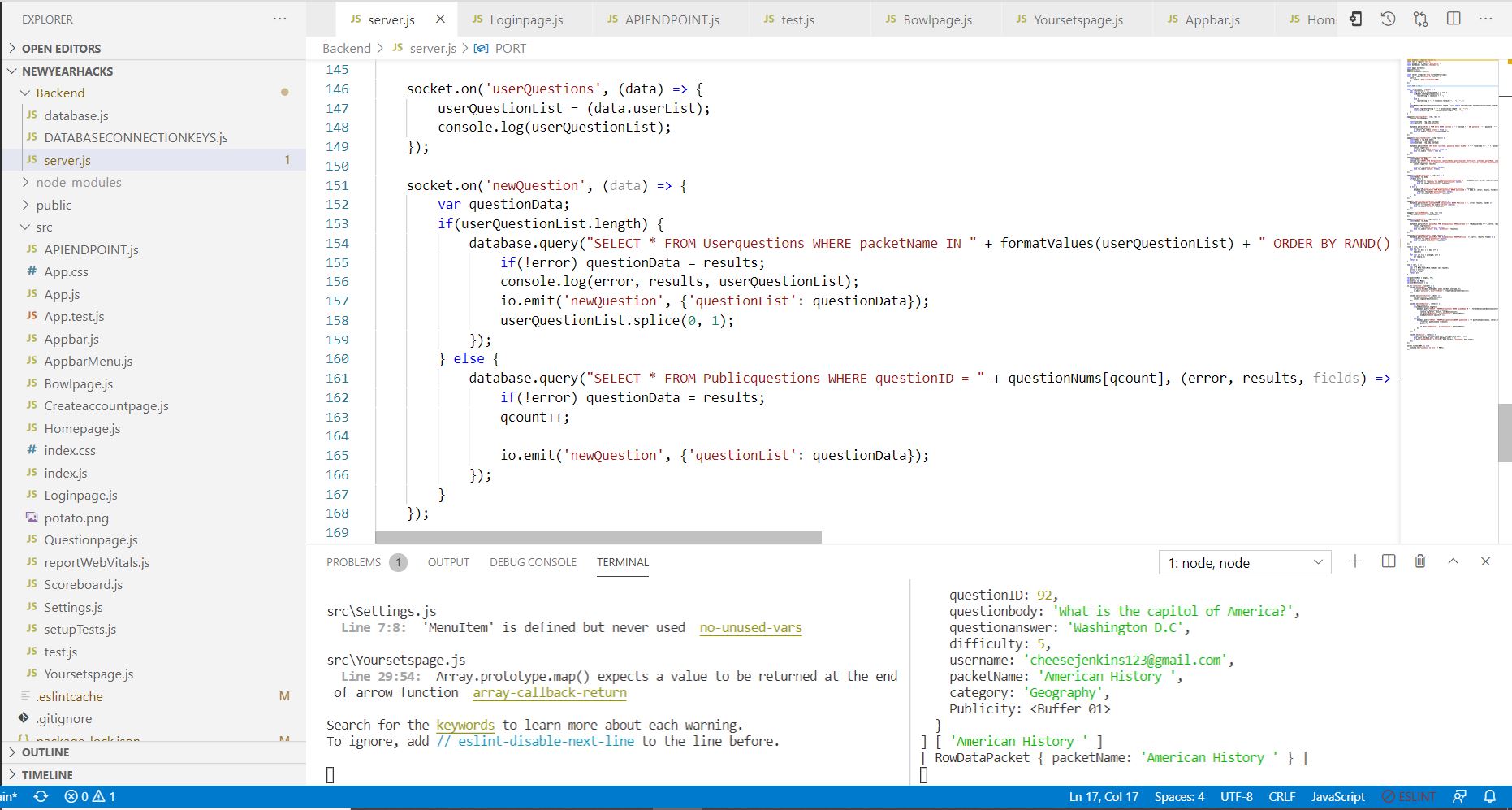Split the terminal panel
This screenshot has width=1512, height=810.
point(1389,561)
